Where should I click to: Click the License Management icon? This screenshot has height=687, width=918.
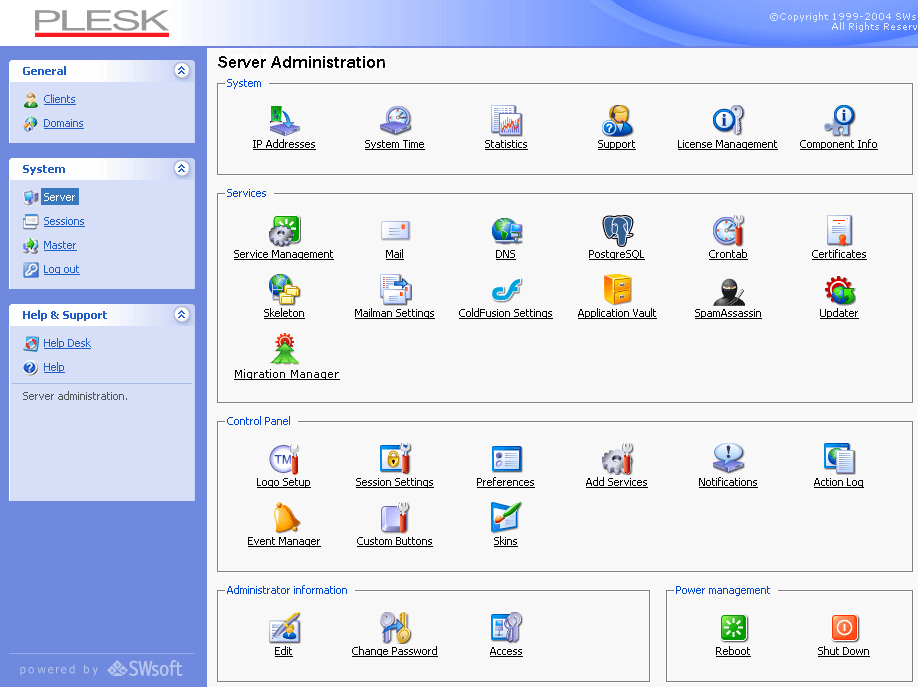pyautogui.click(x=727, y=122)
